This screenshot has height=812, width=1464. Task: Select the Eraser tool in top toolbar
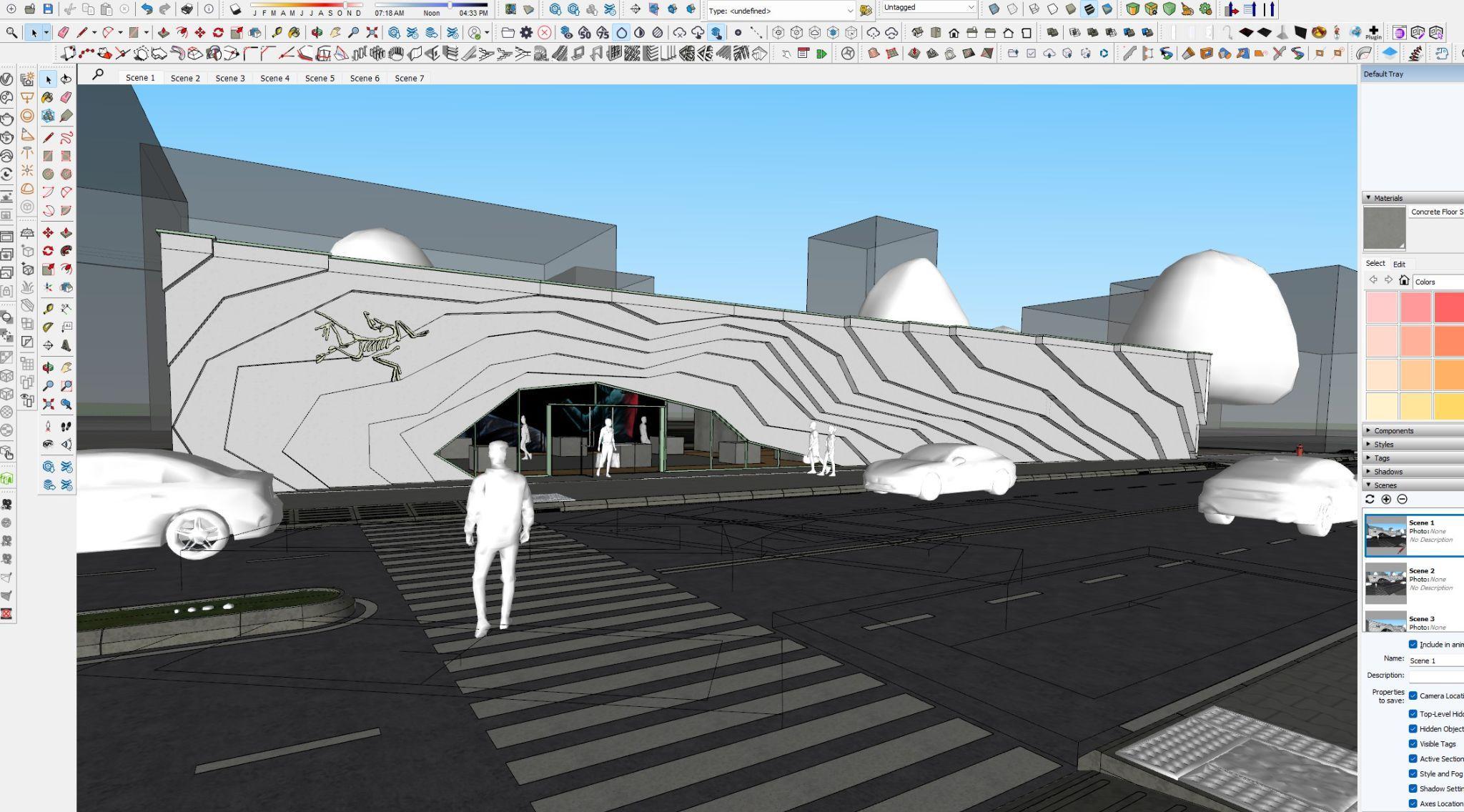pos(63,32)
